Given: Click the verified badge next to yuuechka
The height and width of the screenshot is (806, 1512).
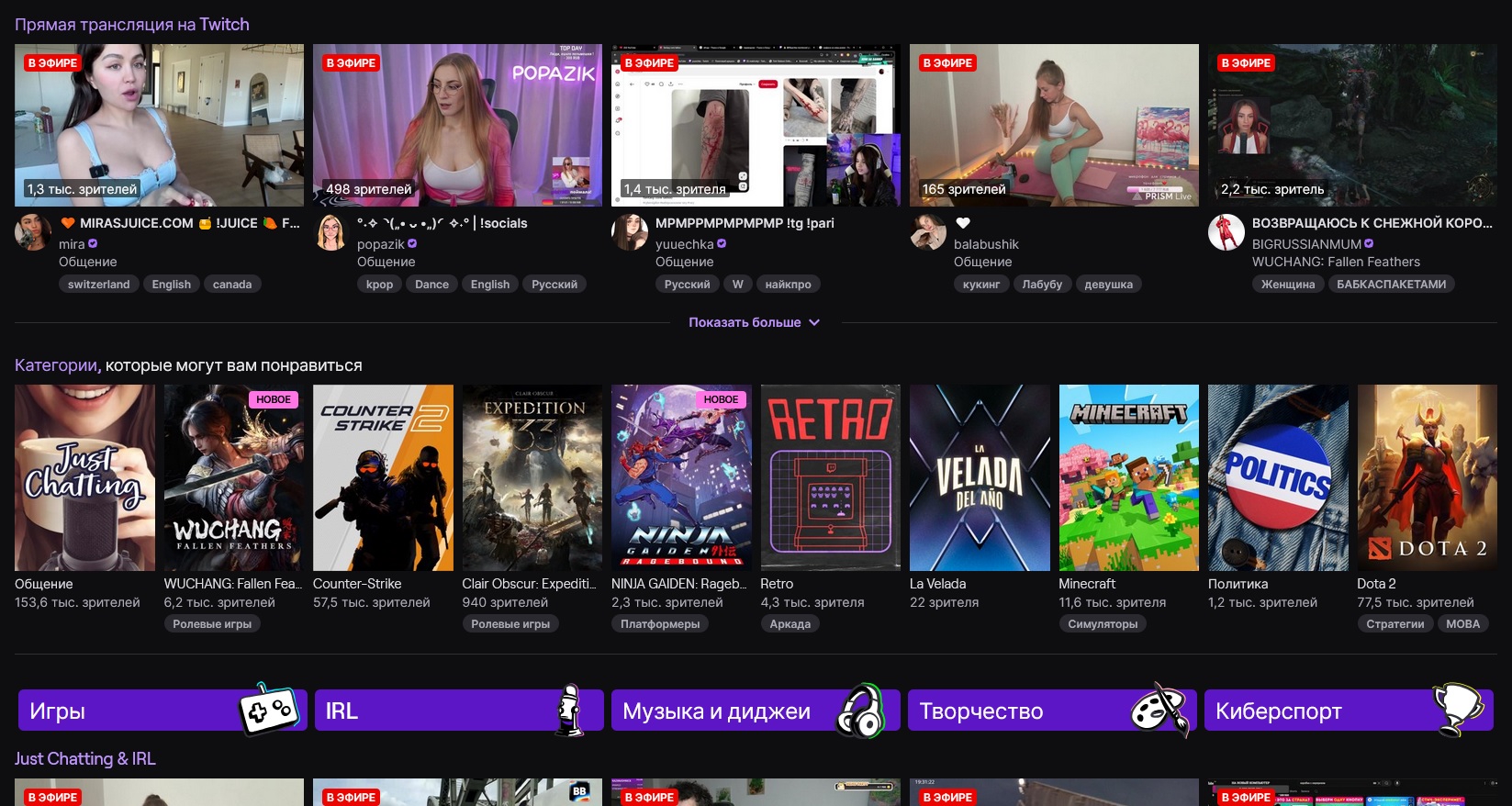Looking at the screenshot, I should coord(722,244).
